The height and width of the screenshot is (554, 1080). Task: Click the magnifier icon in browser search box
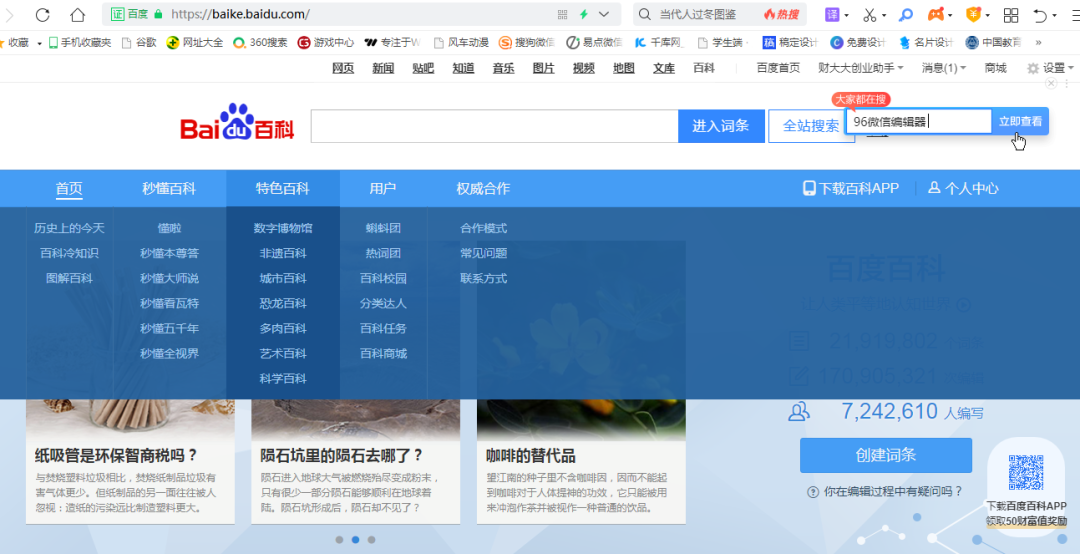click(645, 14)
